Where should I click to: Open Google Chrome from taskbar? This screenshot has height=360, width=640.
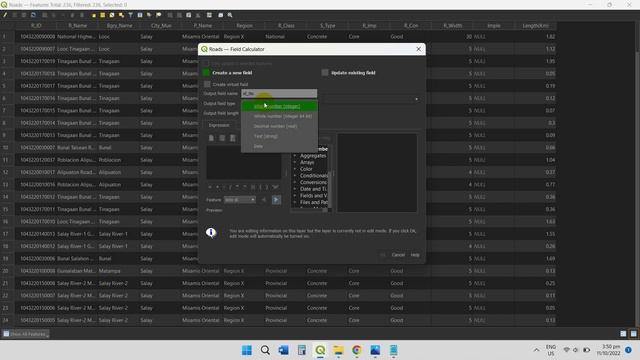pos(357,350)
